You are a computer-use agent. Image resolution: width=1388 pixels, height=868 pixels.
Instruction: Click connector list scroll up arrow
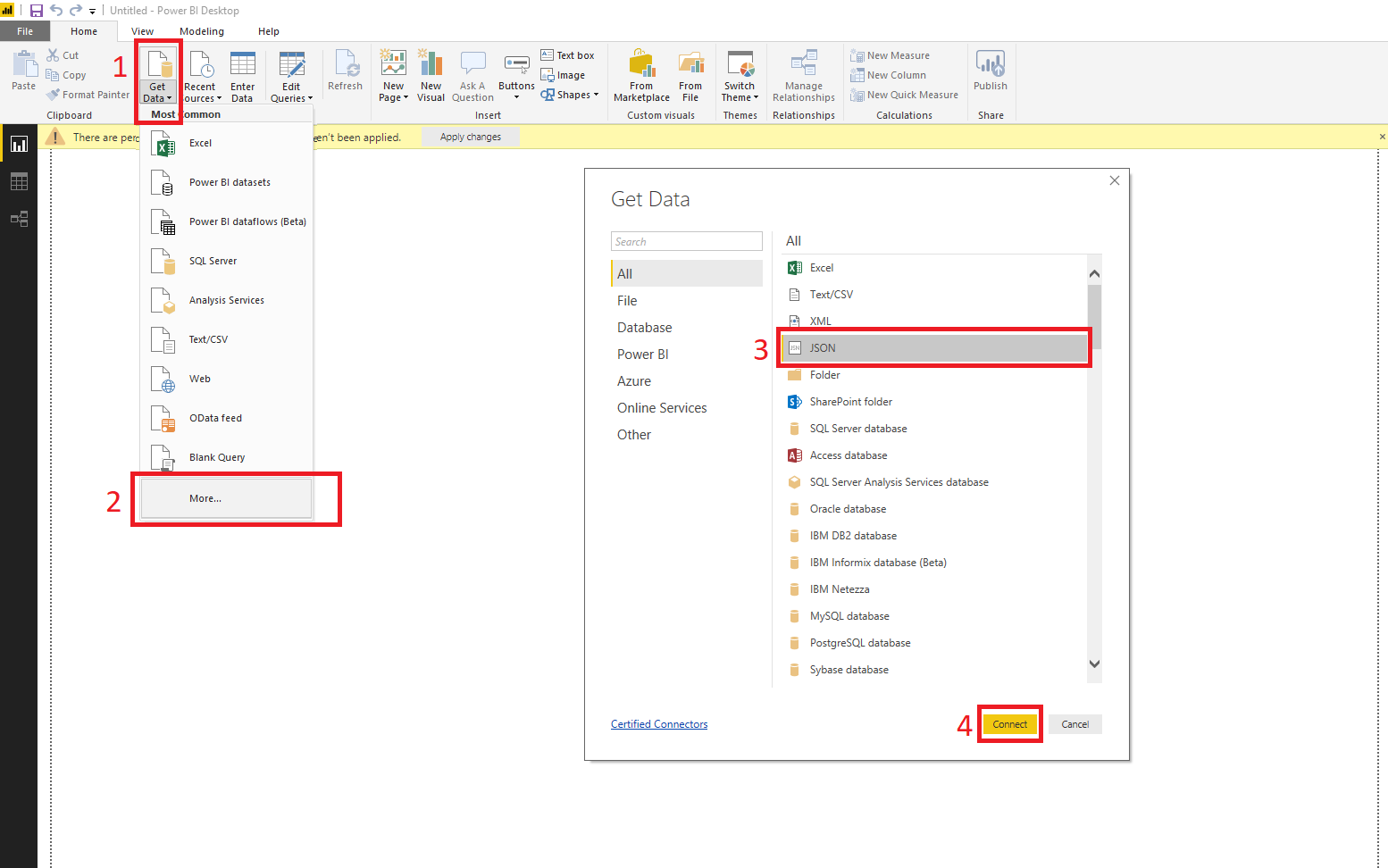coord(1094,274)
